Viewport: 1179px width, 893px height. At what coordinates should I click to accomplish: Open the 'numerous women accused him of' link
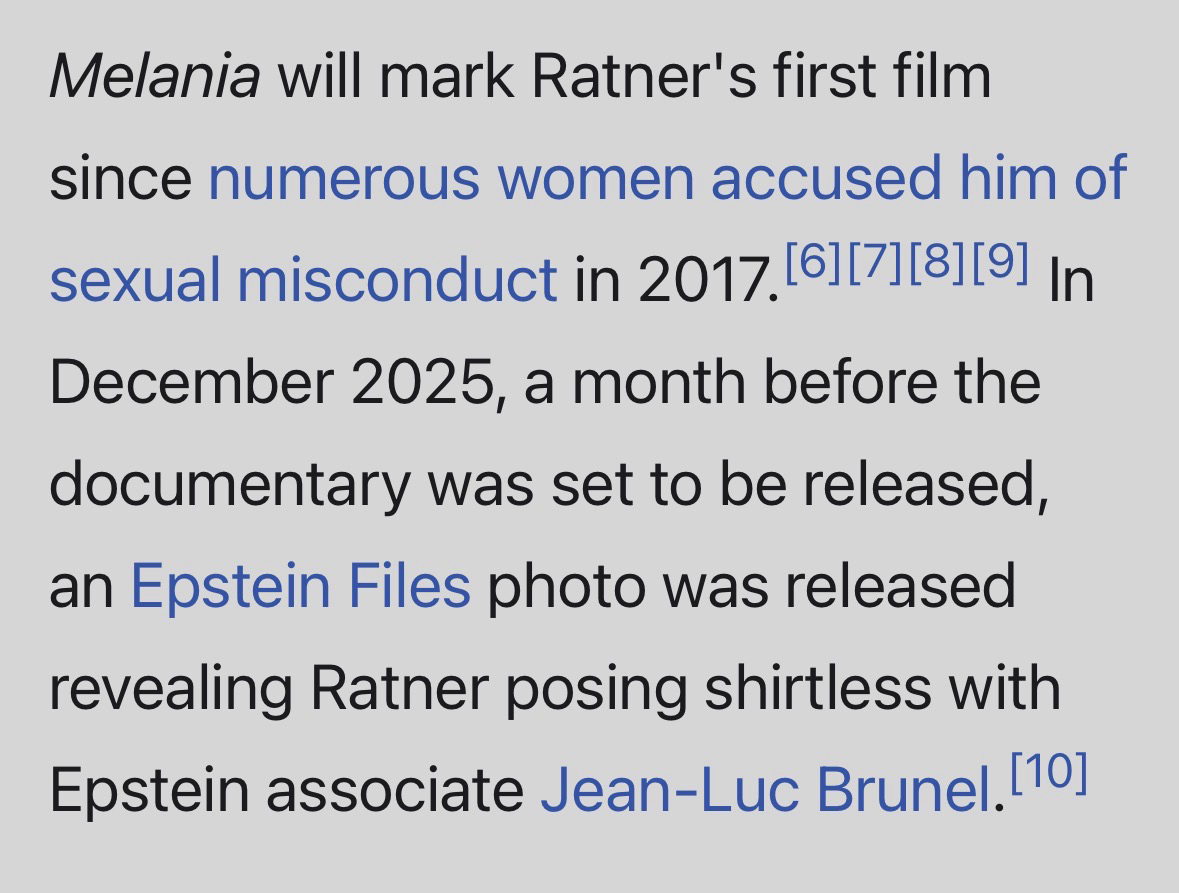pyautogui.click(x=667, y=178)
